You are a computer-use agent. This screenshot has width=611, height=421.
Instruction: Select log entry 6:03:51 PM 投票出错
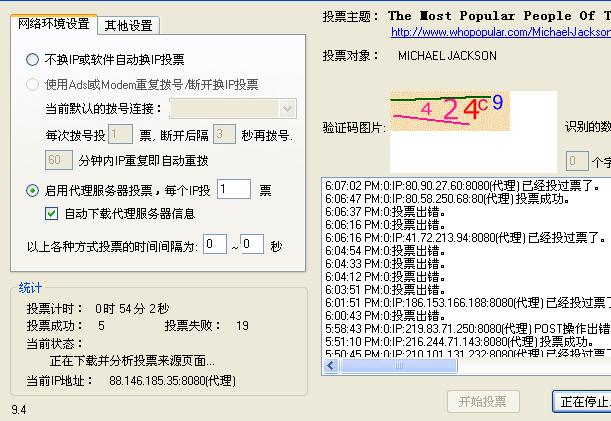pyautogui.click(x=385, y=290)
